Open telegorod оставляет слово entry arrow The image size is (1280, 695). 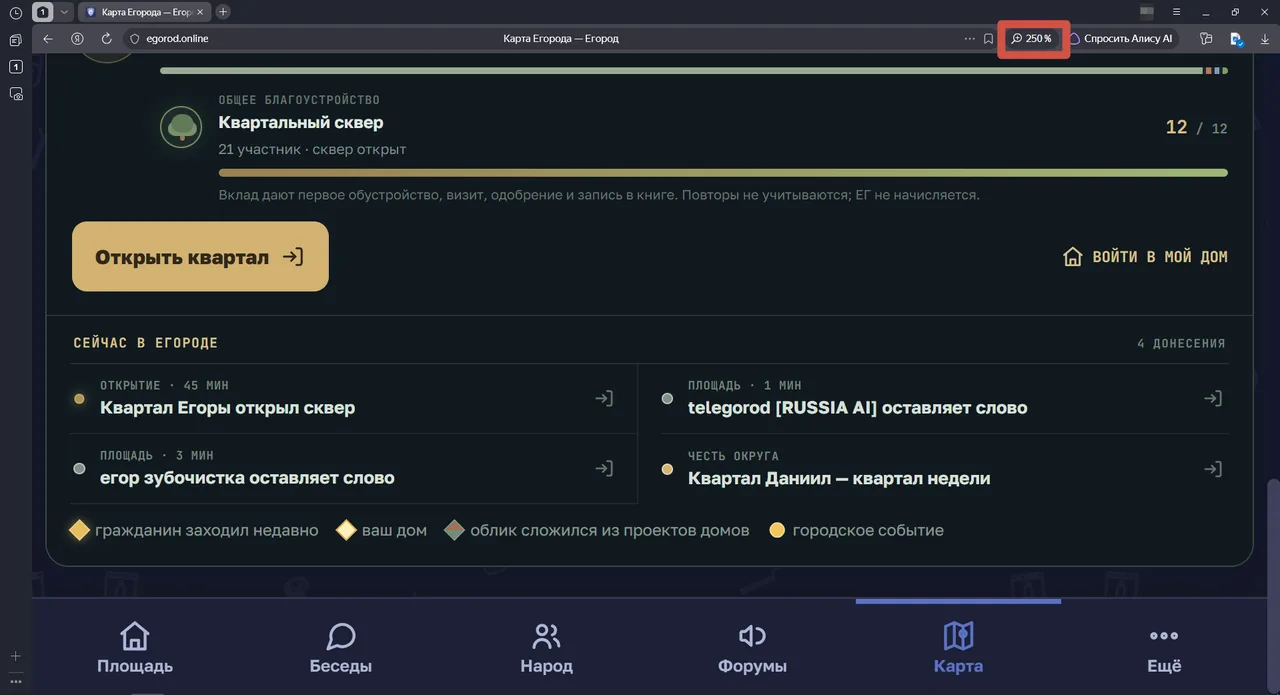coord(1212,398)
